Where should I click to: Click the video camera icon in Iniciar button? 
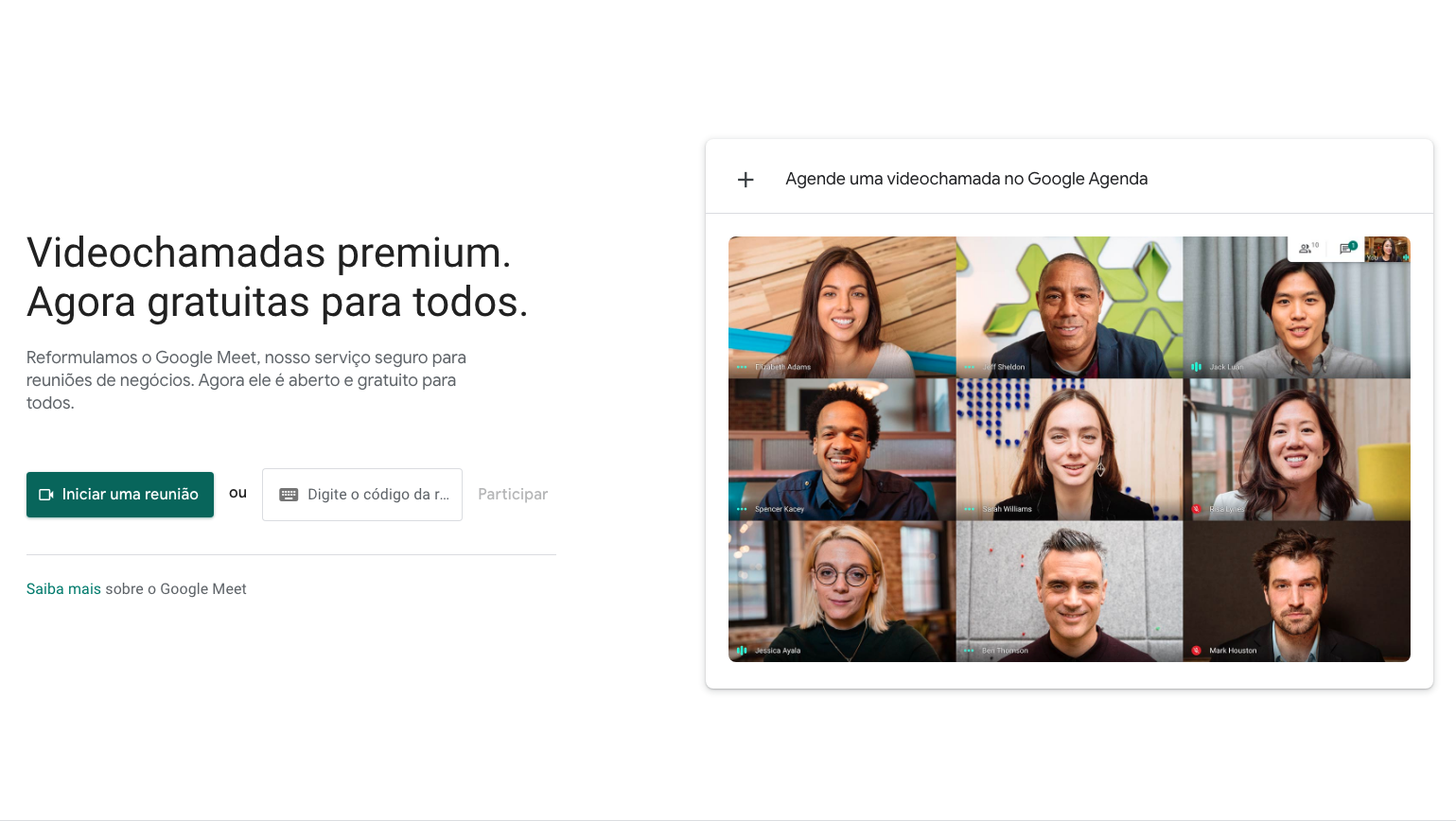[x=45, y=495]
